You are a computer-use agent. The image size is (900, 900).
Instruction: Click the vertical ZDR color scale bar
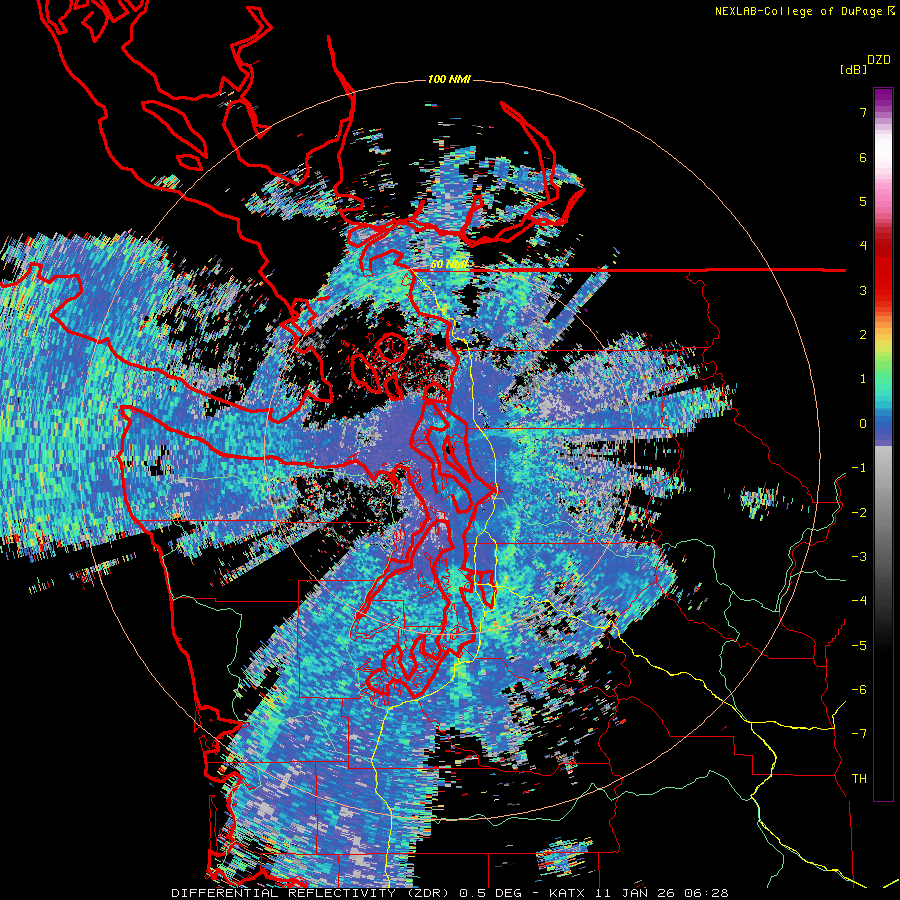coord(883,444)
